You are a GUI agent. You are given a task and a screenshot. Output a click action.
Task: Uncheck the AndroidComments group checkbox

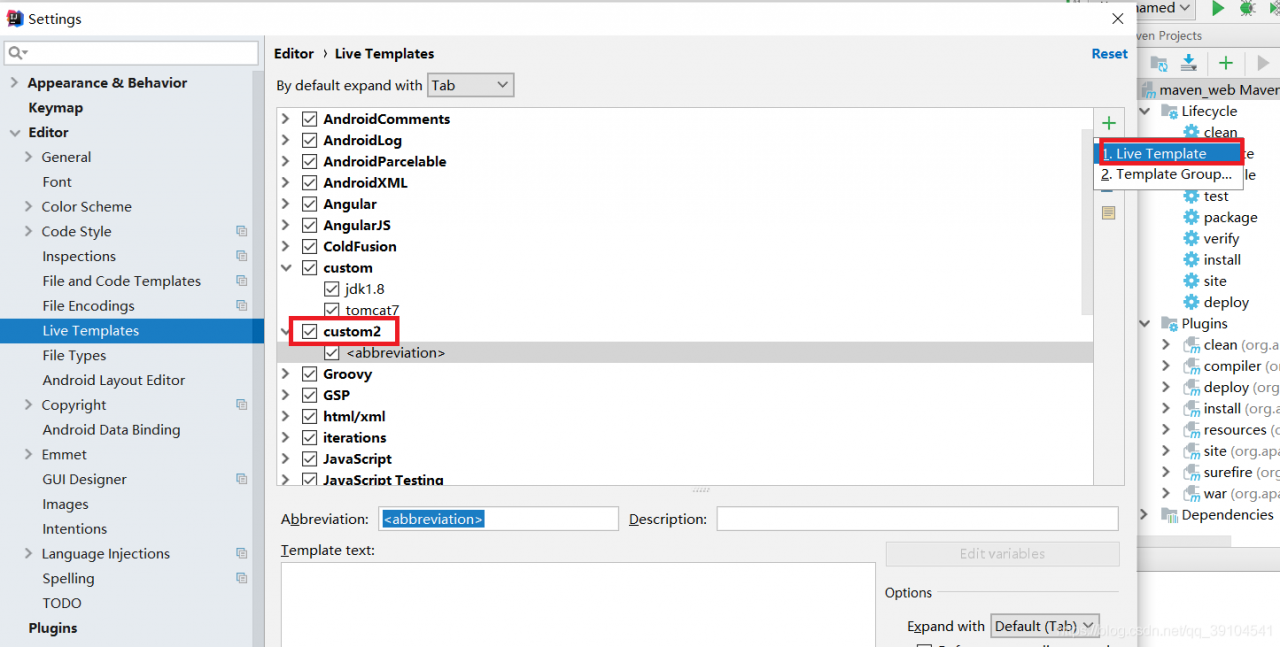click(x=309, y=119)
